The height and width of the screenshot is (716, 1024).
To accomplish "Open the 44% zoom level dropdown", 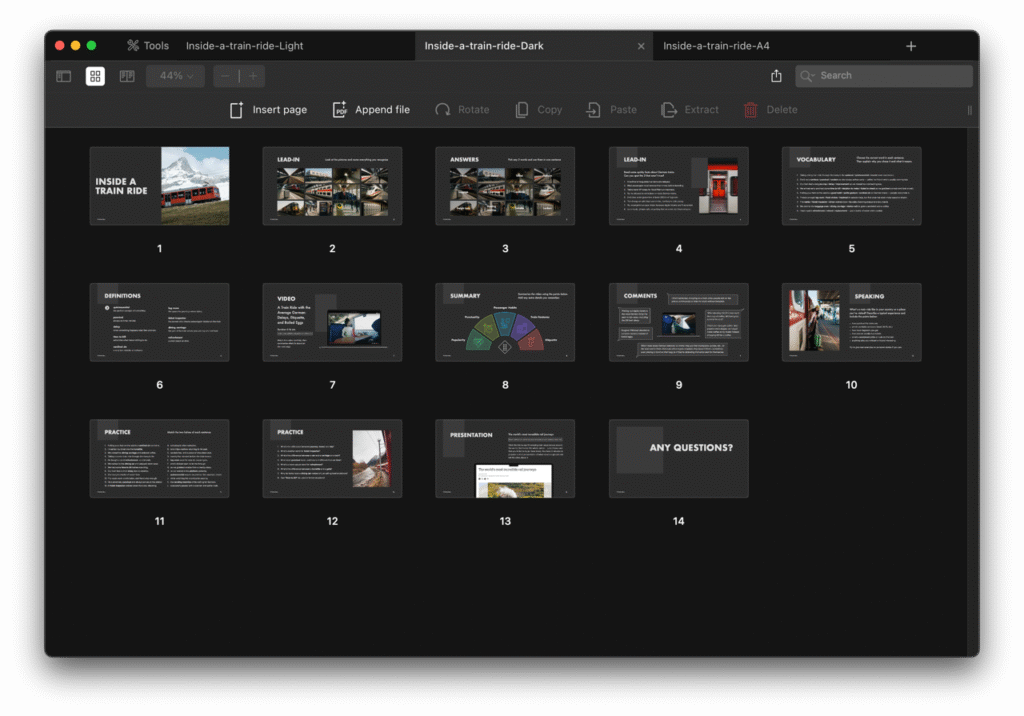I will point(176,76).
